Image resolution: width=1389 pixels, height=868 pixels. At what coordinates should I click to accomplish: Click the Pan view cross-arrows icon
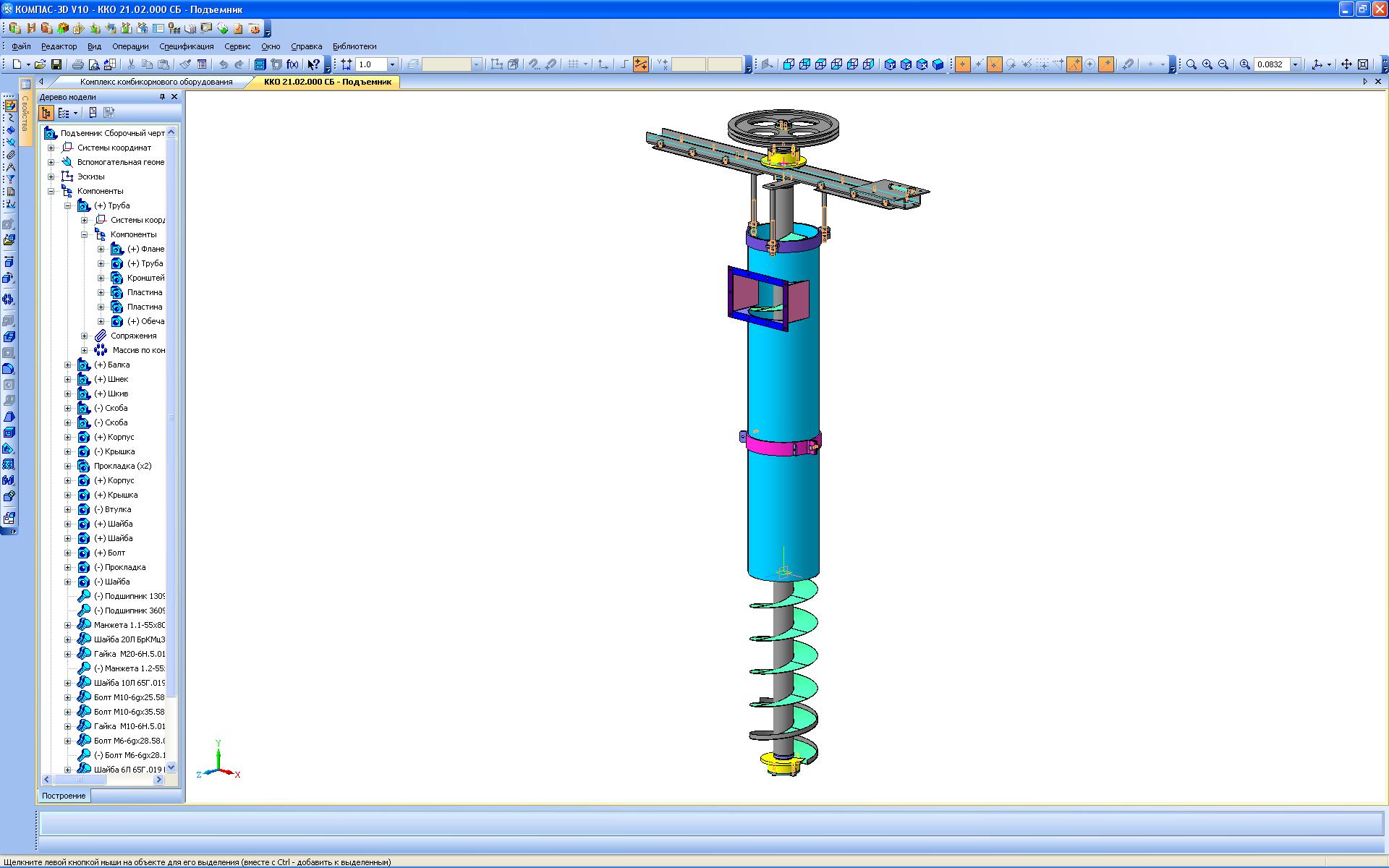[1346, 64]
